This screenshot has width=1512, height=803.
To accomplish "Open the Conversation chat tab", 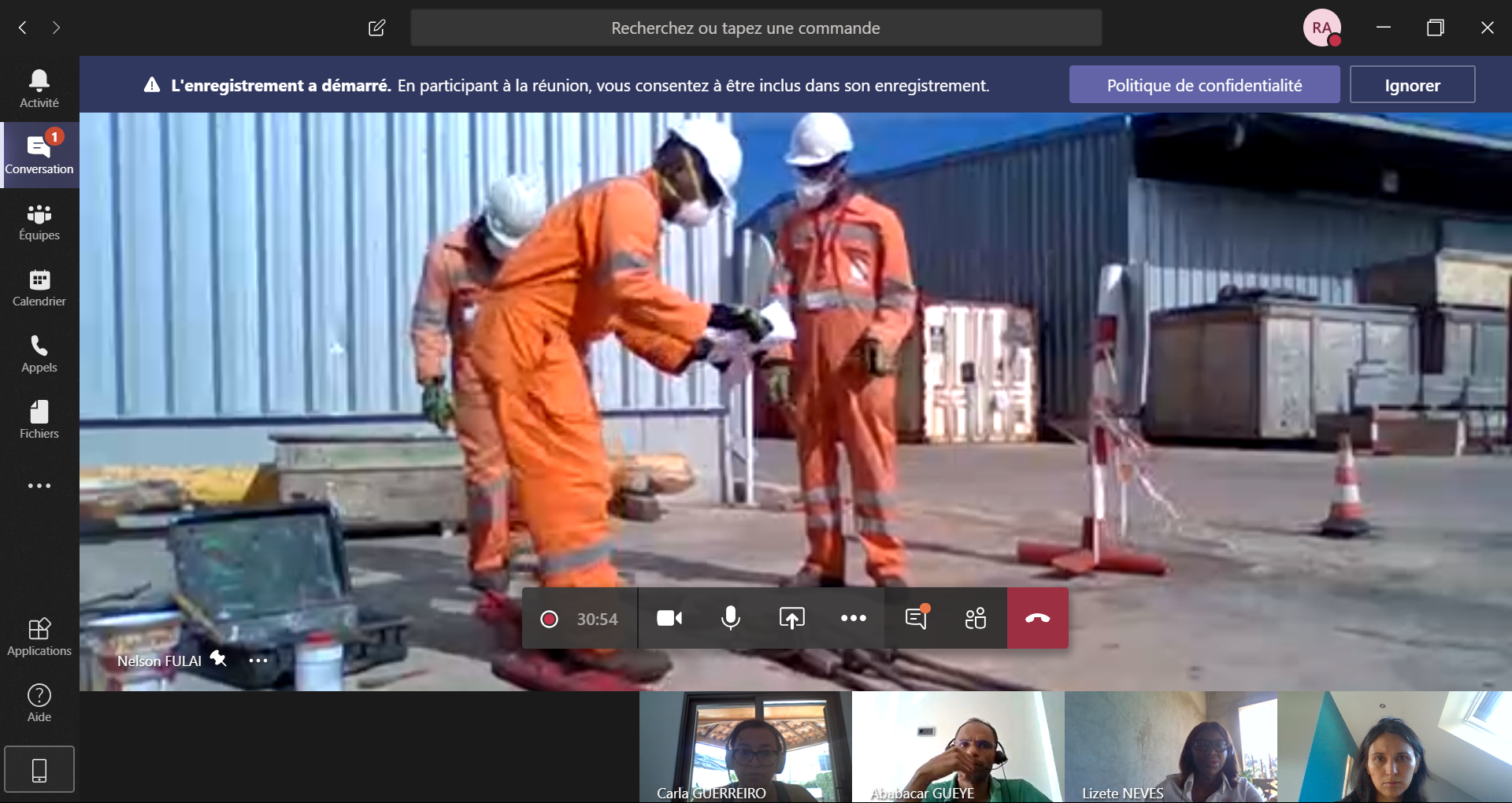I will (x=39, y=155).
